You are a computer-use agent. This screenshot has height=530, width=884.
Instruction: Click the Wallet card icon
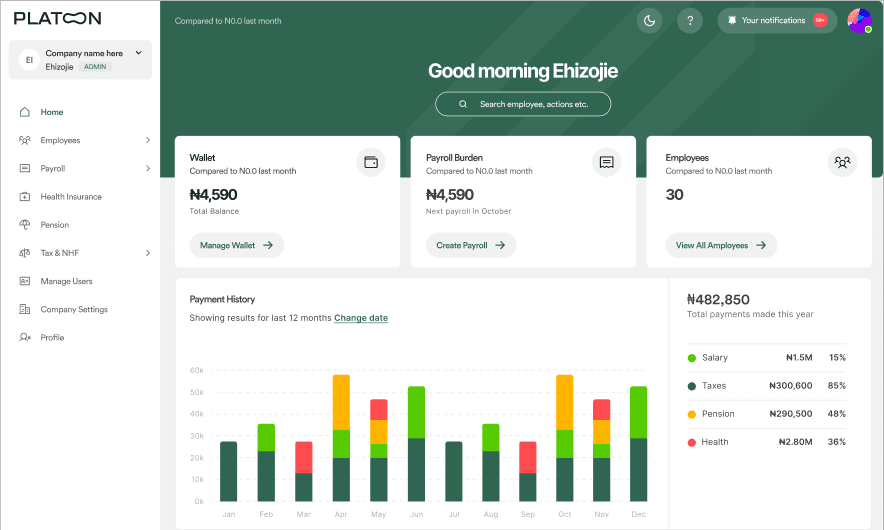(x=371, y=162)
